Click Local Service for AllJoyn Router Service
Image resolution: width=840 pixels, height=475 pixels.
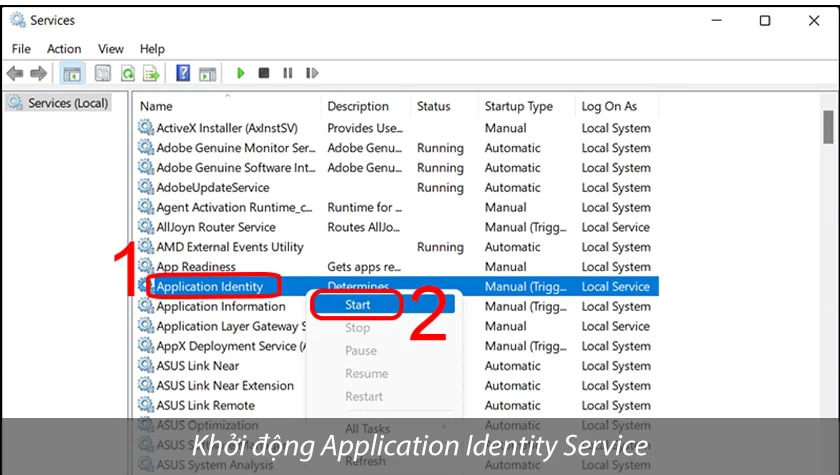(x=616, y=227)
